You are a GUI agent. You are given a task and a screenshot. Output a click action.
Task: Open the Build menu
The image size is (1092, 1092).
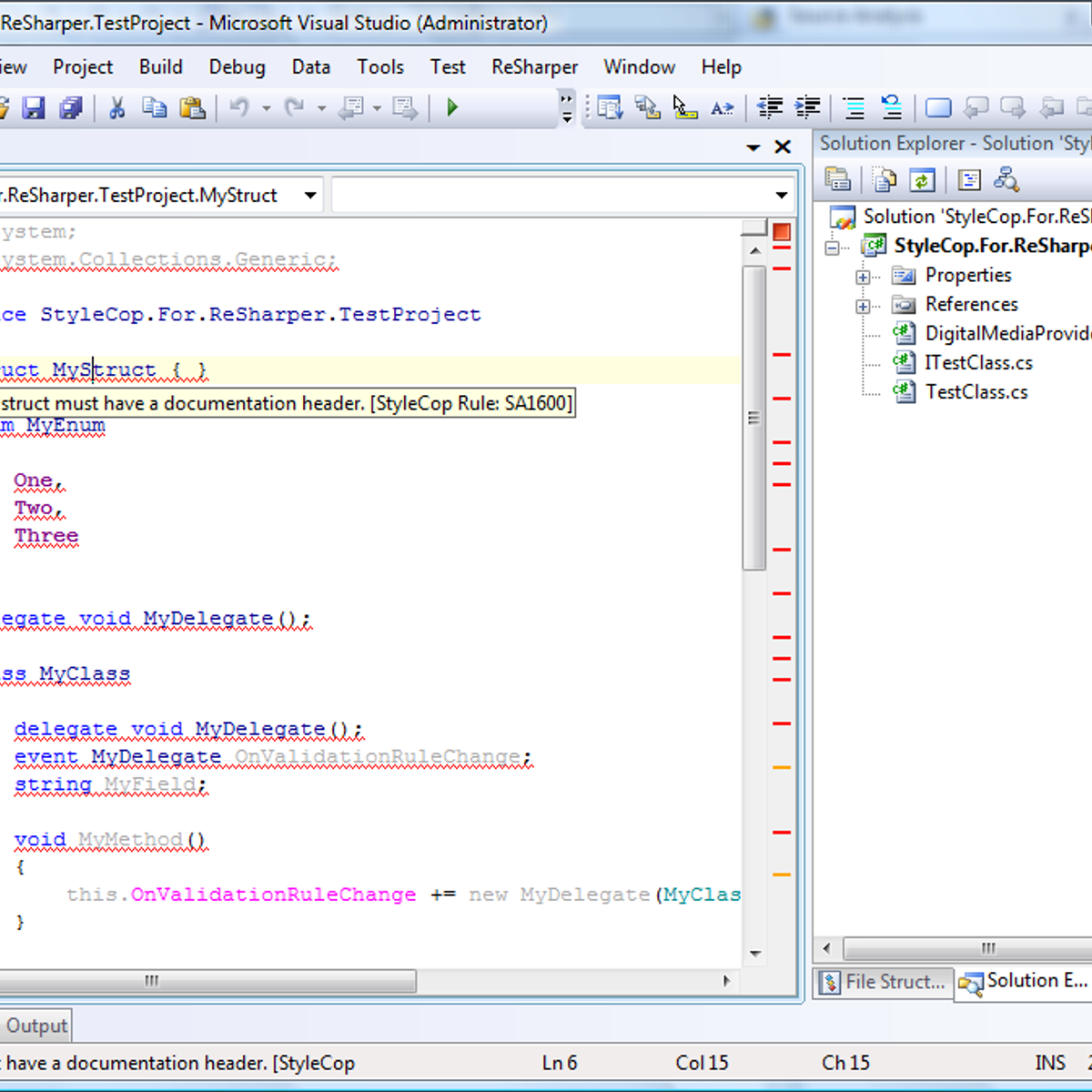[161, 66]
